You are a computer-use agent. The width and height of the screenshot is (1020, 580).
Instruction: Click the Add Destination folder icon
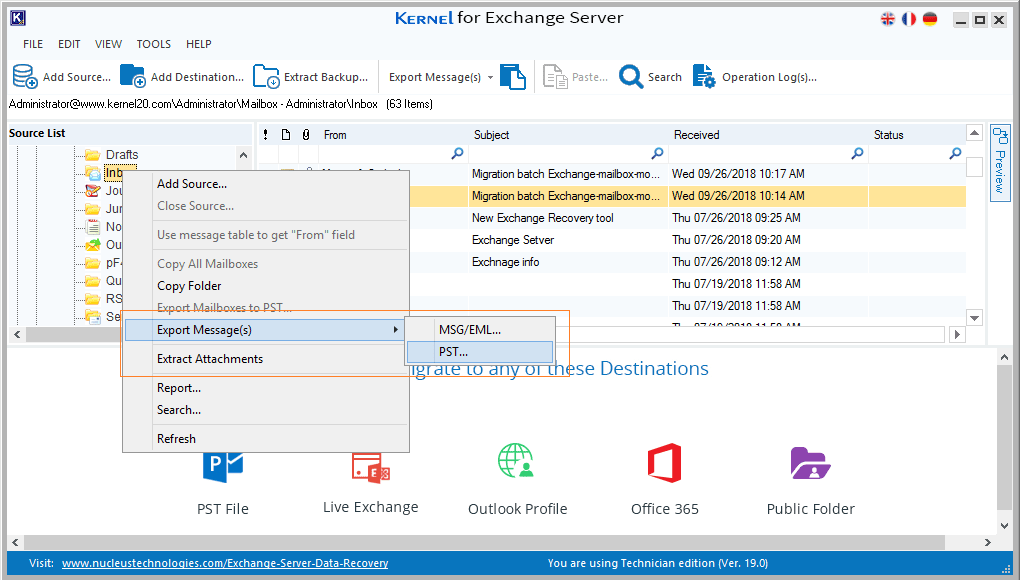point(133,76)
